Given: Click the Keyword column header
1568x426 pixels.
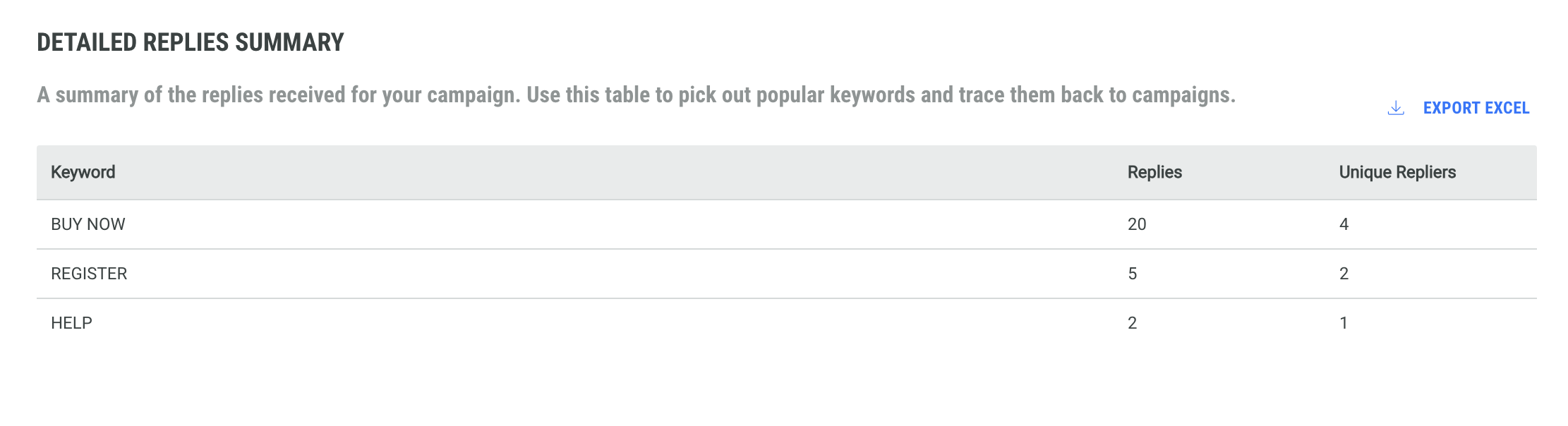Looking at the screenshot, I should tap(83, 172).
